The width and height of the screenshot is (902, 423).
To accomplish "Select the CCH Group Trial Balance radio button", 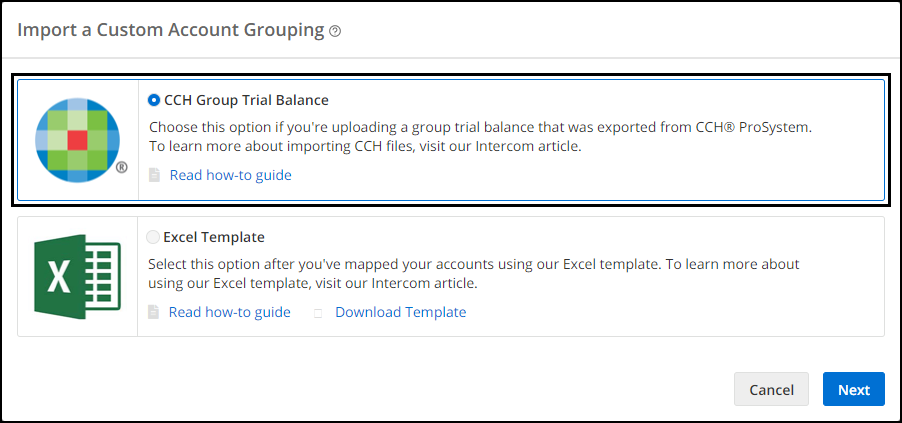I will tap(154, 100).
